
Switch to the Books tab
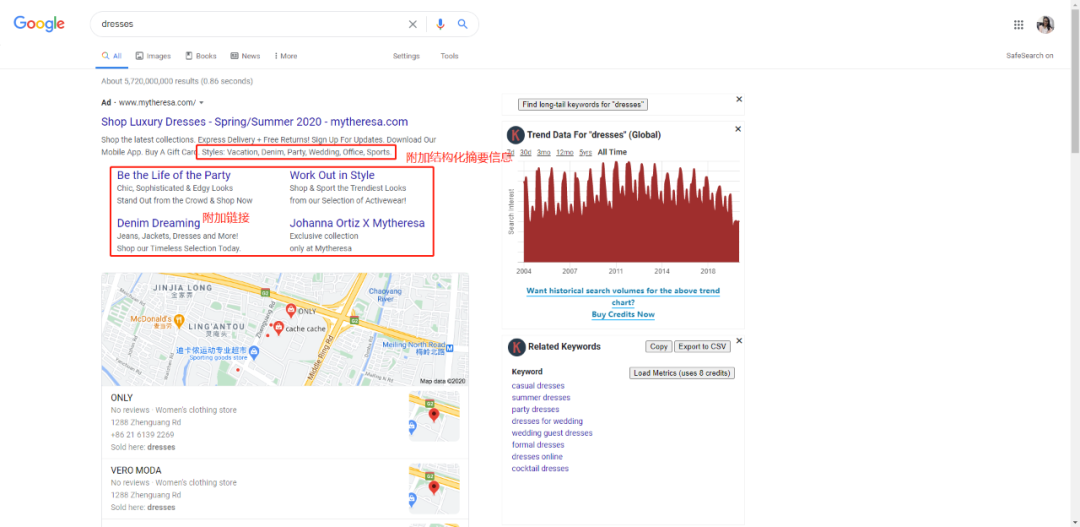(x=200, y=56)
